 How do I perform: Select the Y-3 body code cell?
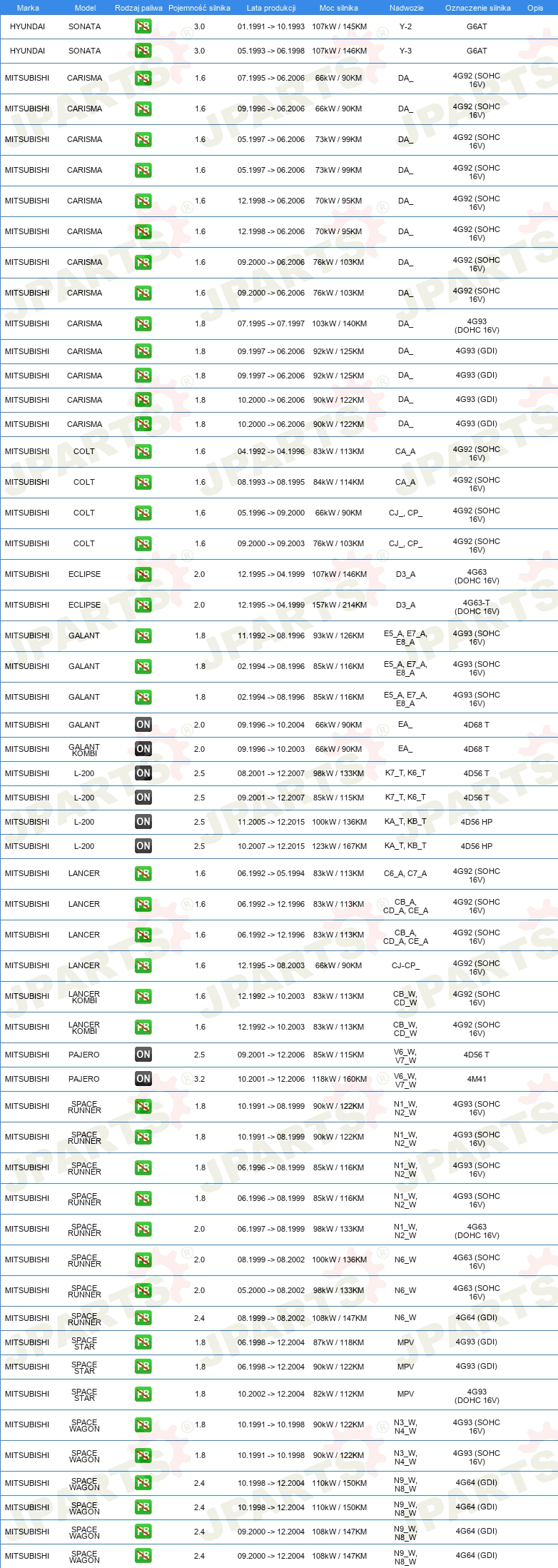(405, 51)
